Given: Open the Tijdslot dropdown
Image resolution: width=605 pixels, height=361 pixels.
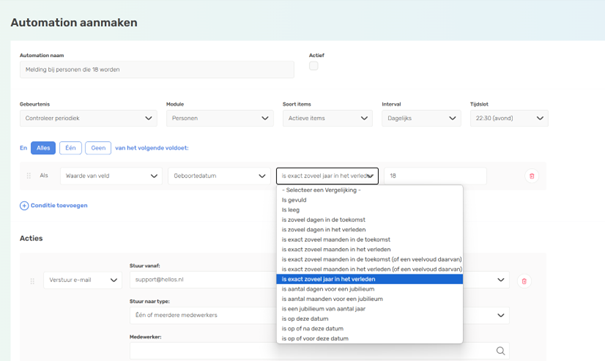Looking at the screenshot, I should (x=509, y=118).
